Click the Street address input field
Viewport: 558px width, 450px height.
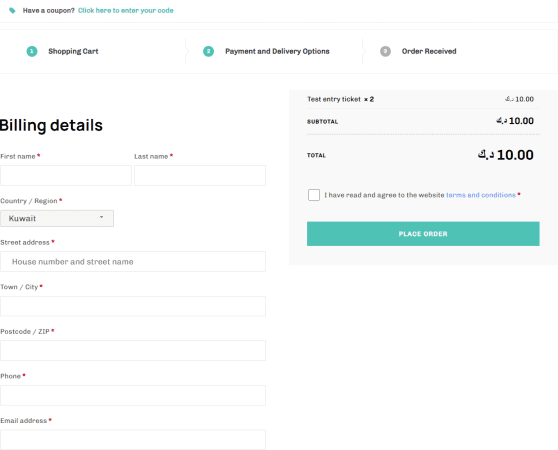133,261
